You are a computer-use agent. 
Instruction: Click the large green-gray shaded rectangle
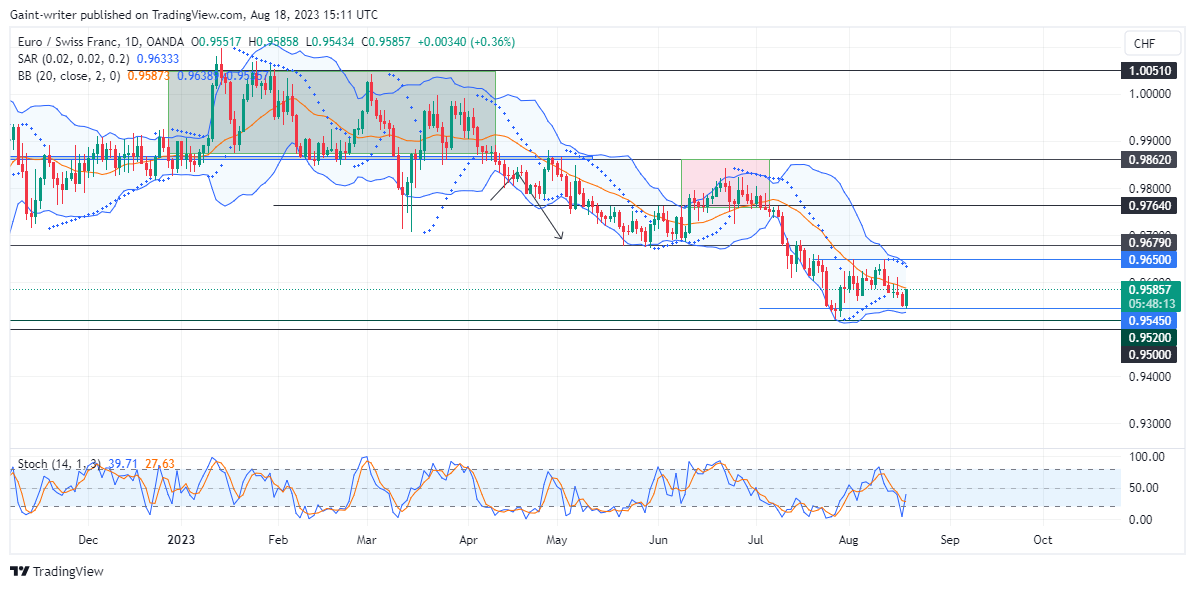[332, 114]
